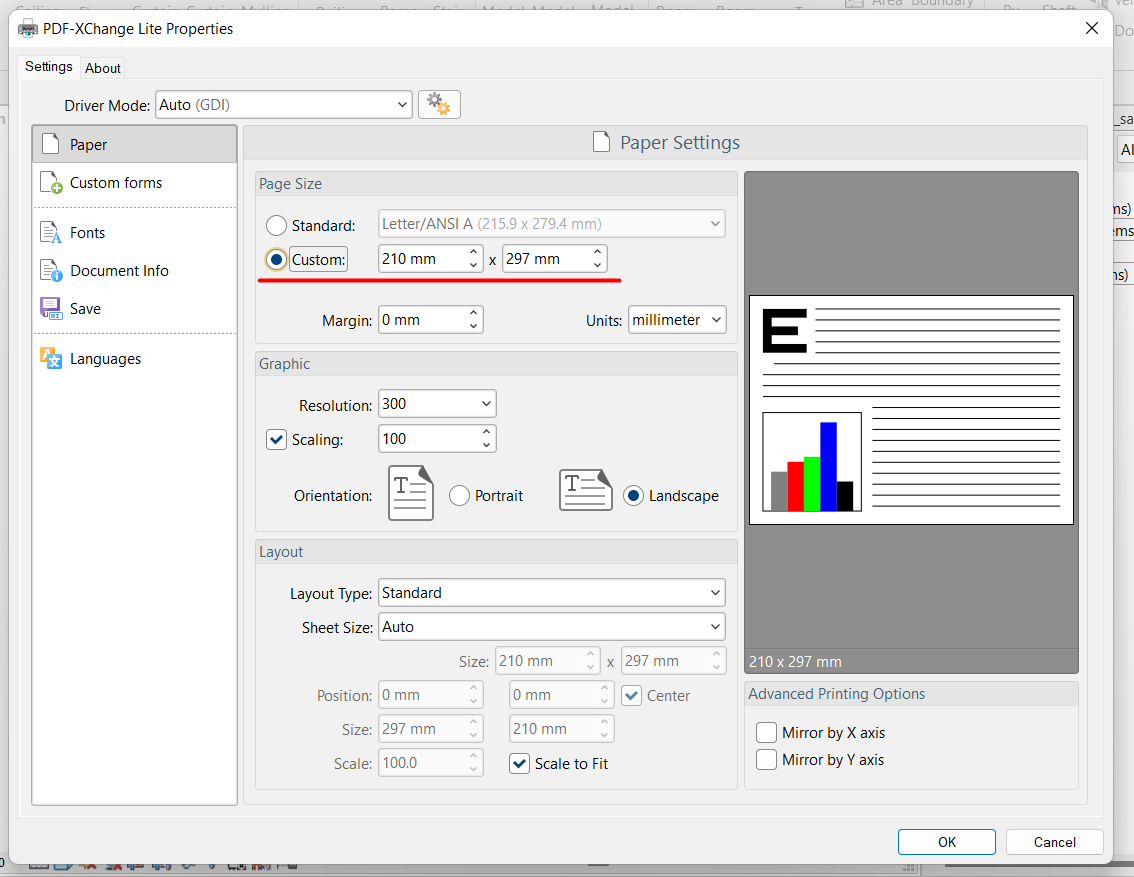Screen dimensions: 1134x877
Task: Choose Portrait orientation radio button
Action: tap(459, 495)
